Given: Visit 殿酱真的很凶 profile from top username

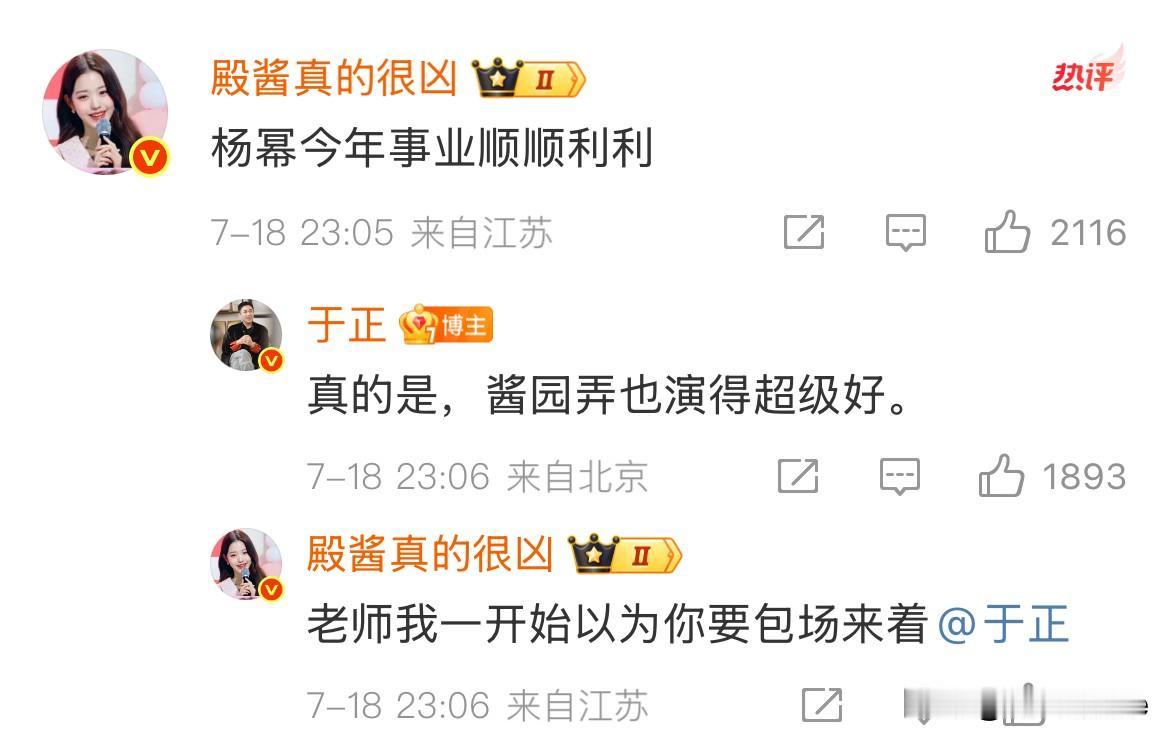Looking at the screenshot, I should tap(334, 78).
